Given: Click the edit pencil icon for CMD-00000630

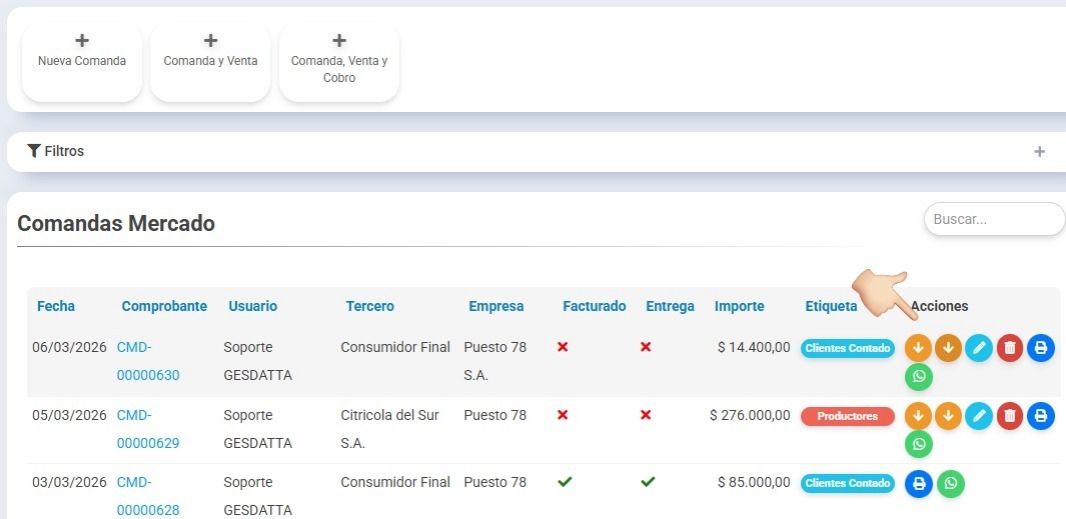Looking at the screenshot, I should [x=979, y=348].
